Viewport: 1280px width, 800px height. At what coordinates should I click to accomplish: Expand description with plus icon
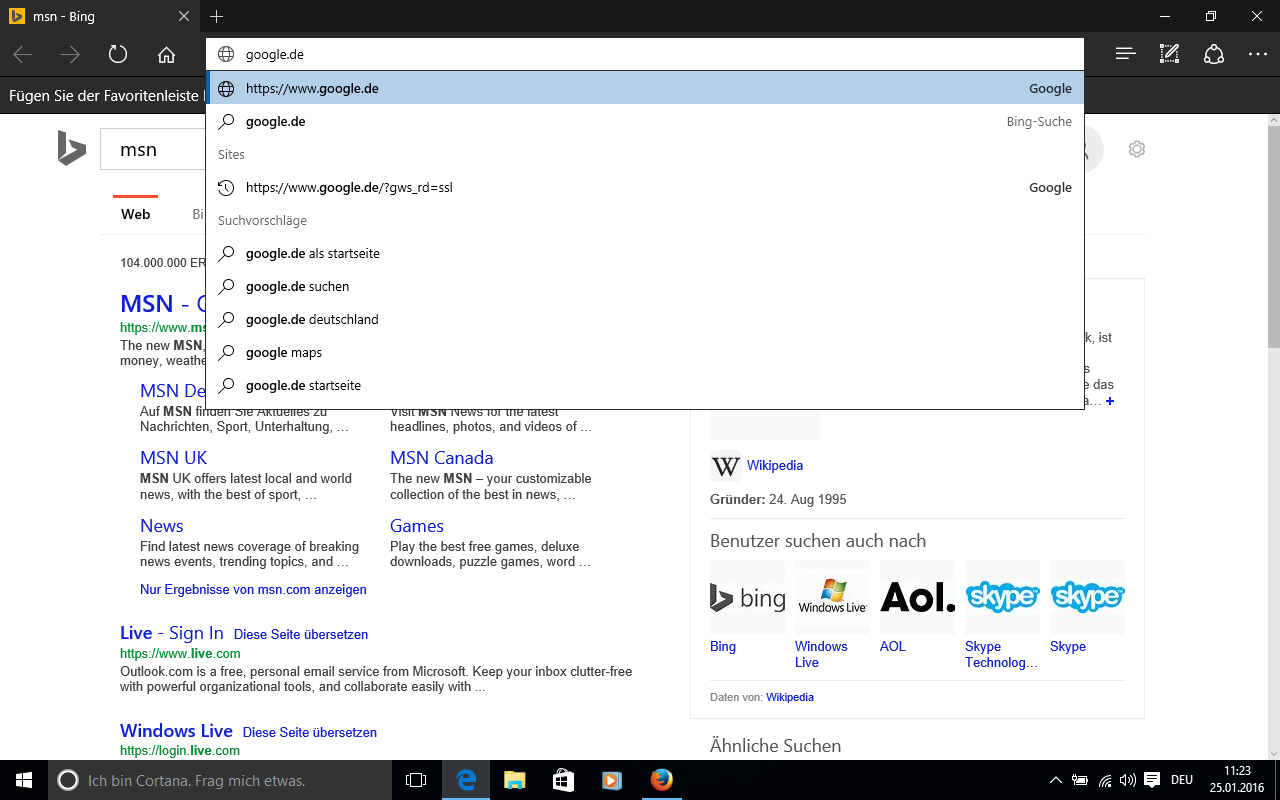[1110, 401]
